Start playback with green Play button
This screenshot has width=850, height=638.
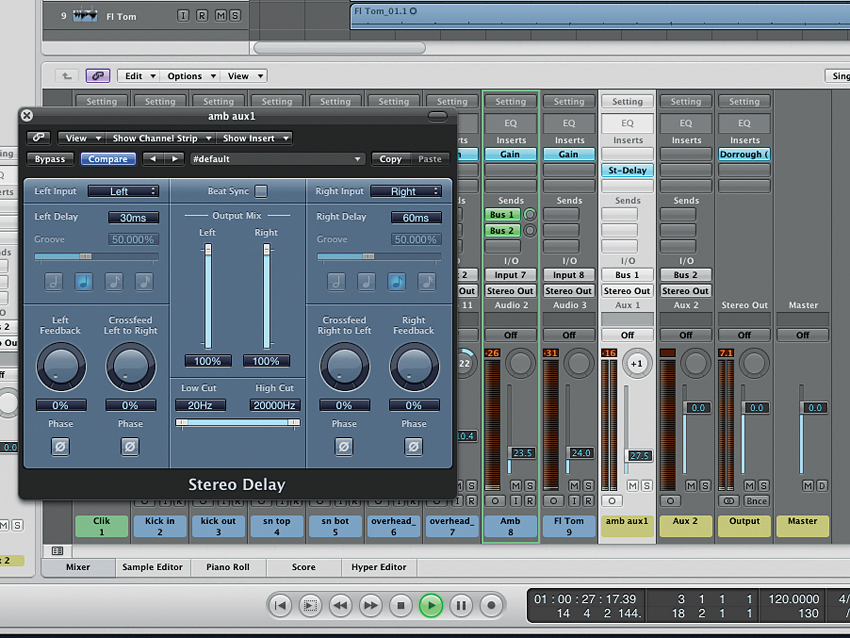coord(431,605)
